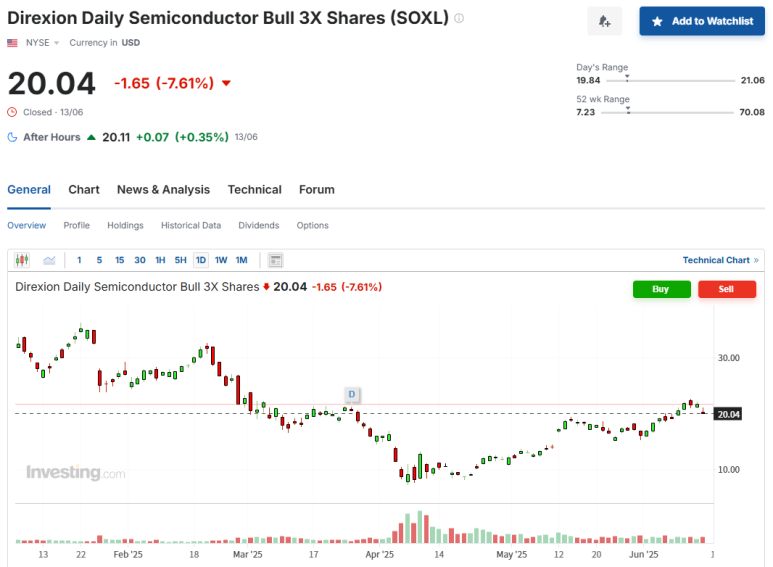This screenshot has height=567, width=773.
Task: Select the 1W interval toggle
Action: click(x=221, y=260)
